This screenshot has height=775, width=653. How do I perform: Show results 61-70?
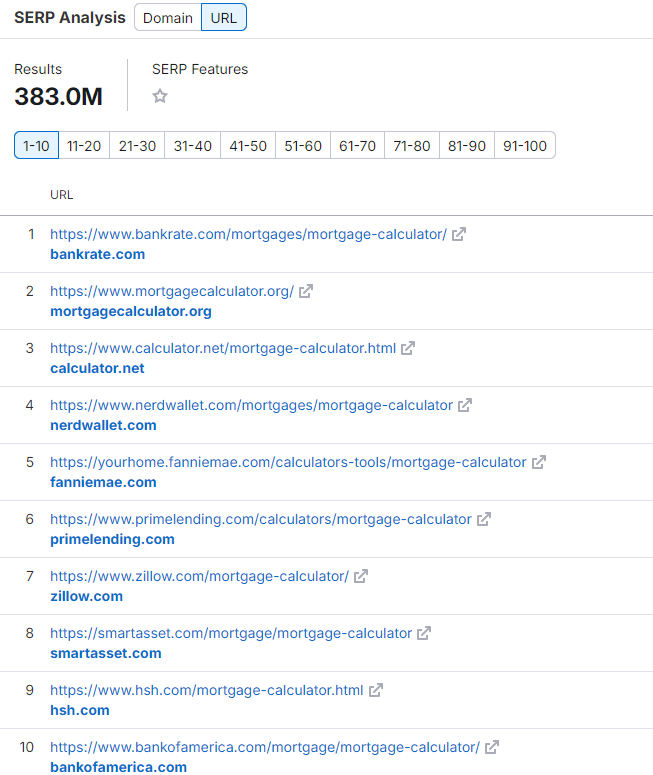point(357,146)
